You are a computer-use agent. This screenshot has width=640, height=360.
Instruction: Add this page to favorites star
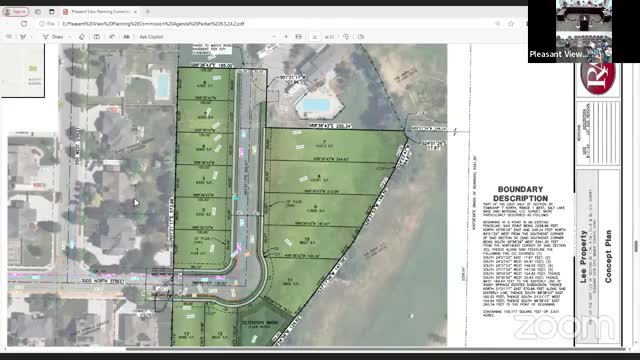pos(511,24)
